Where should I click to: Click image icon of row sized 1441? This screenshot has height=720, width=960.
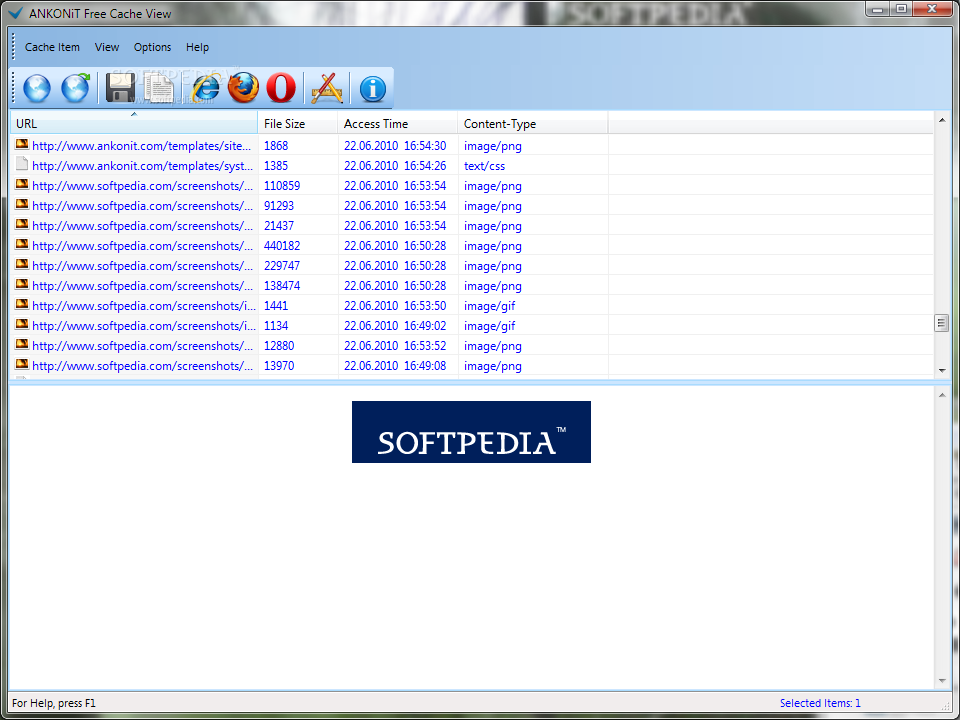click(x=22, y=304)
